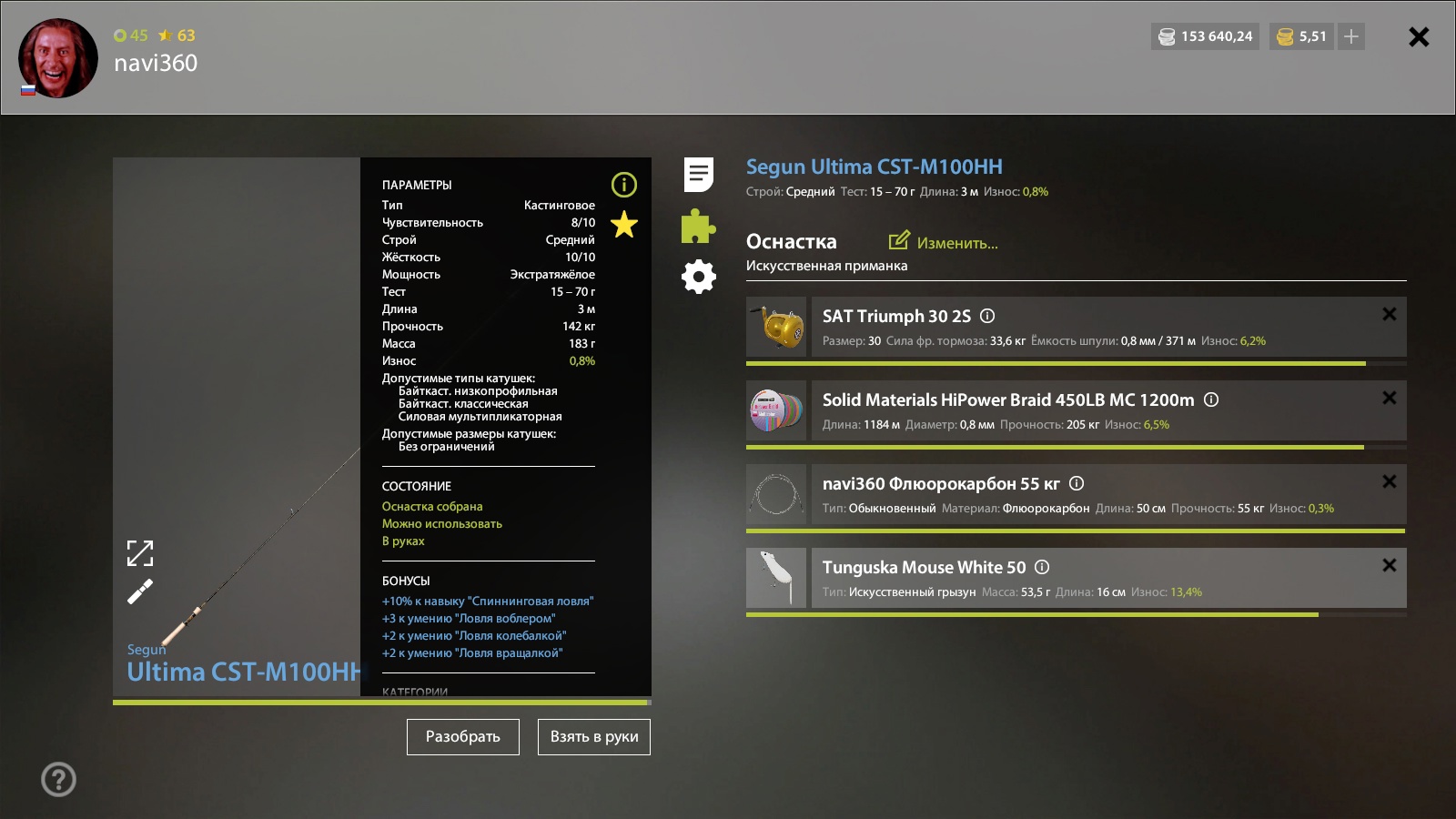
Task: Show info for Tunguska Mouse White 50
Action: click(1043, 567)
